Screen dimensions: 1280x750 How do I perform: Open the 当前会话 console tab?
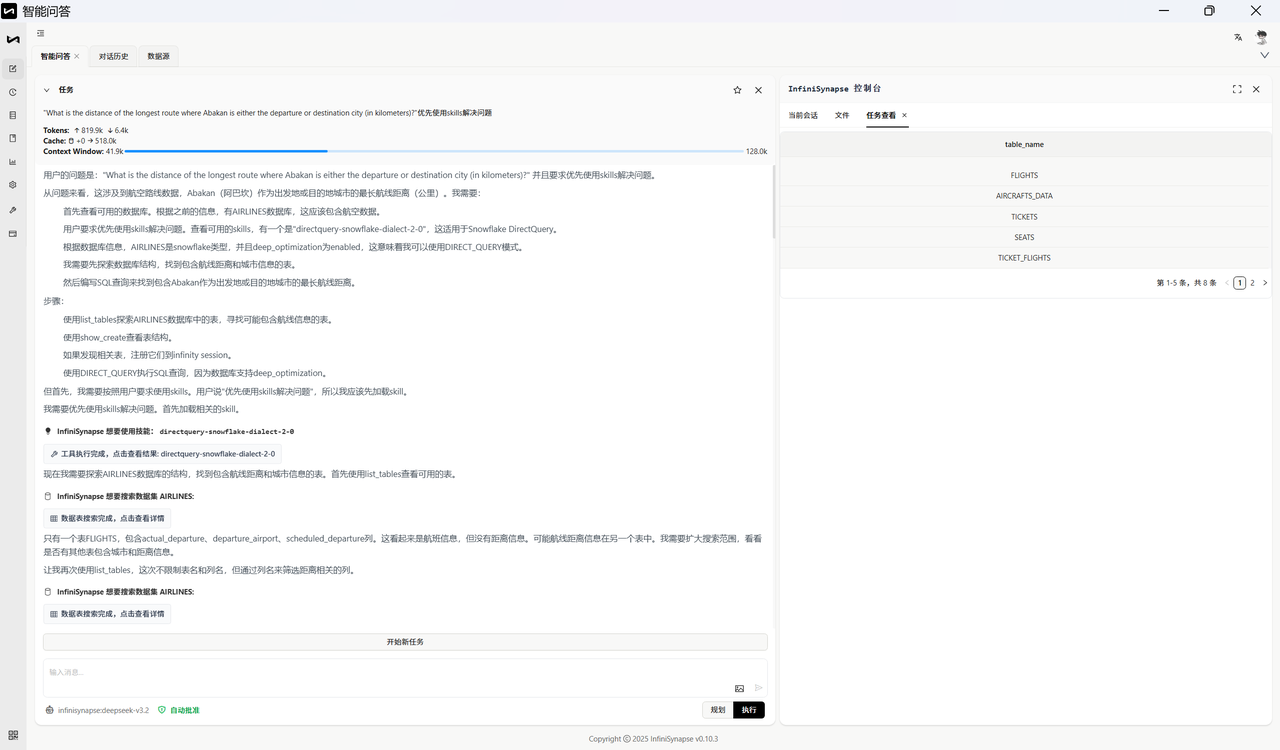coord(803,115)
